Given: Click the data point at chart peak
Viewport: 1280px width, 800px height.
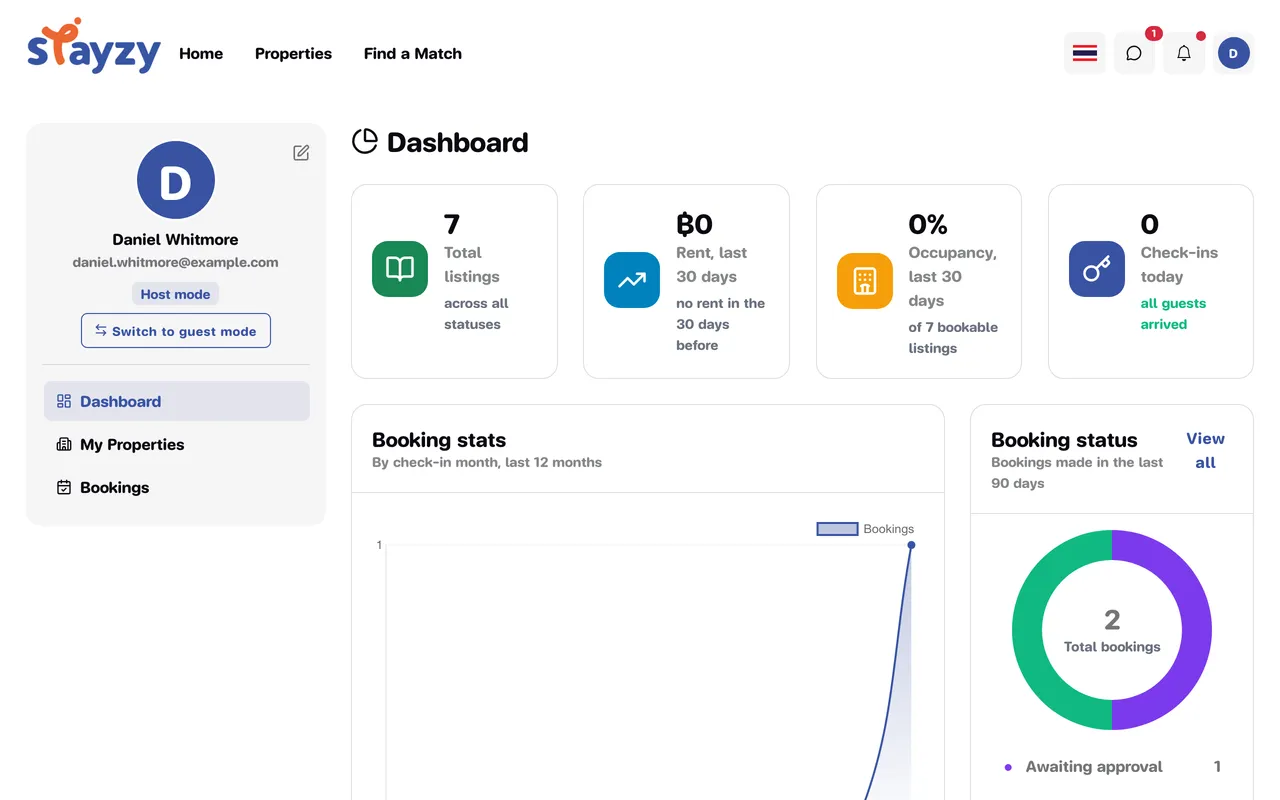Looking at the screenshot, I should click(x=911, y=545).
